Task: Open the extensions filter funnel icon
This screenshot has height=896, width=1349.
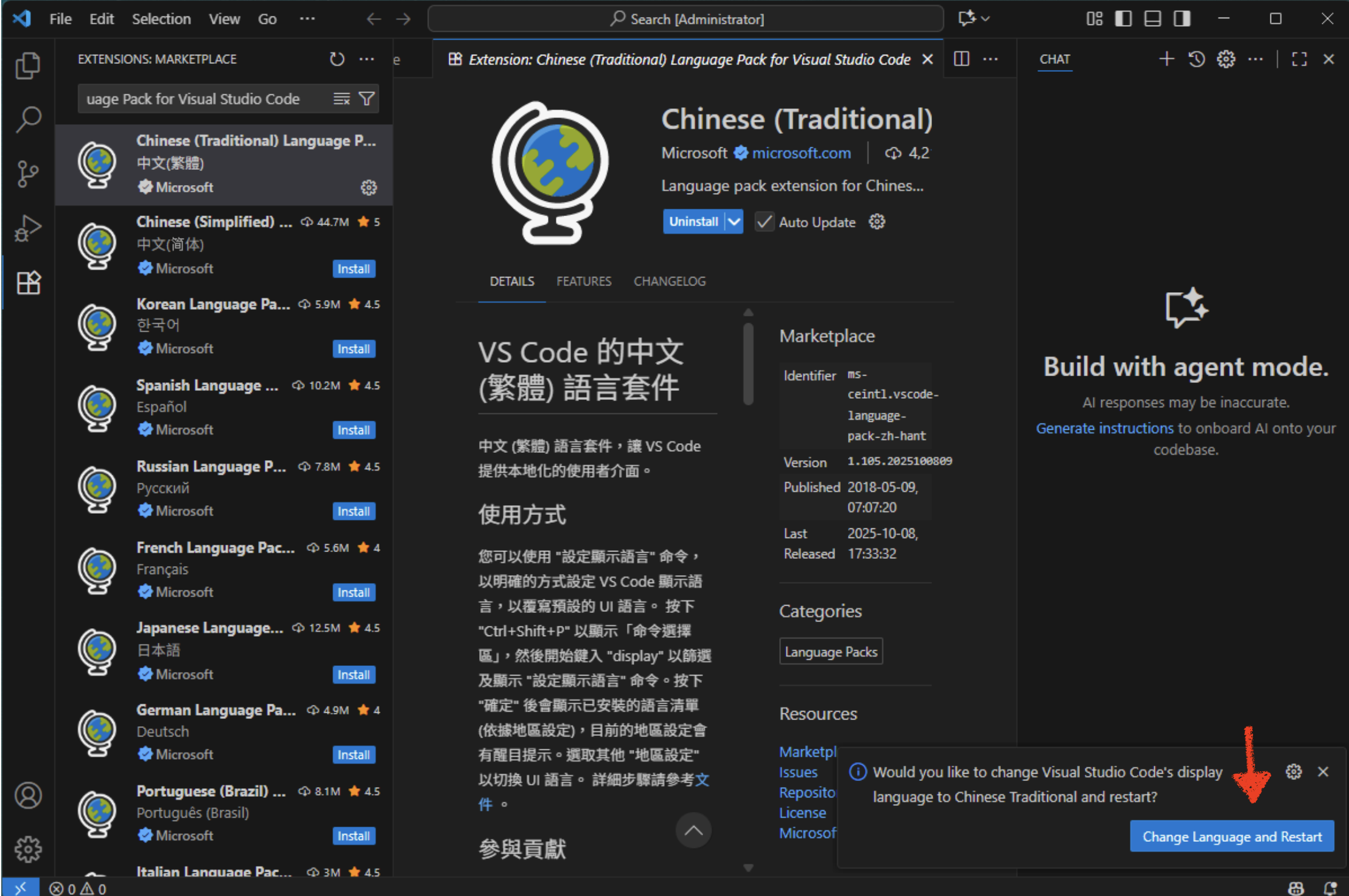Action: 366,99
